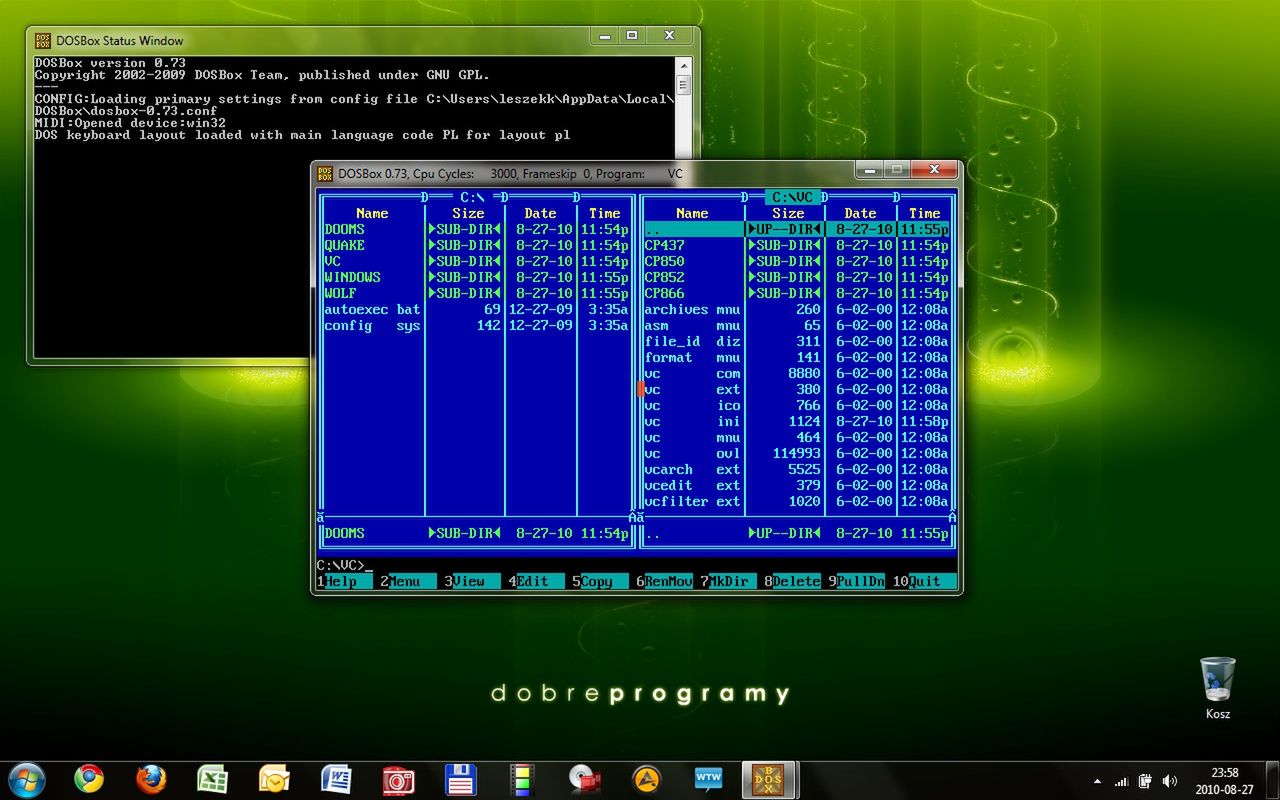Image resolution: width=1280 pixels, height=800 pixels.
Task: Open the network signal tray icon
Action: pos(1121,781)
